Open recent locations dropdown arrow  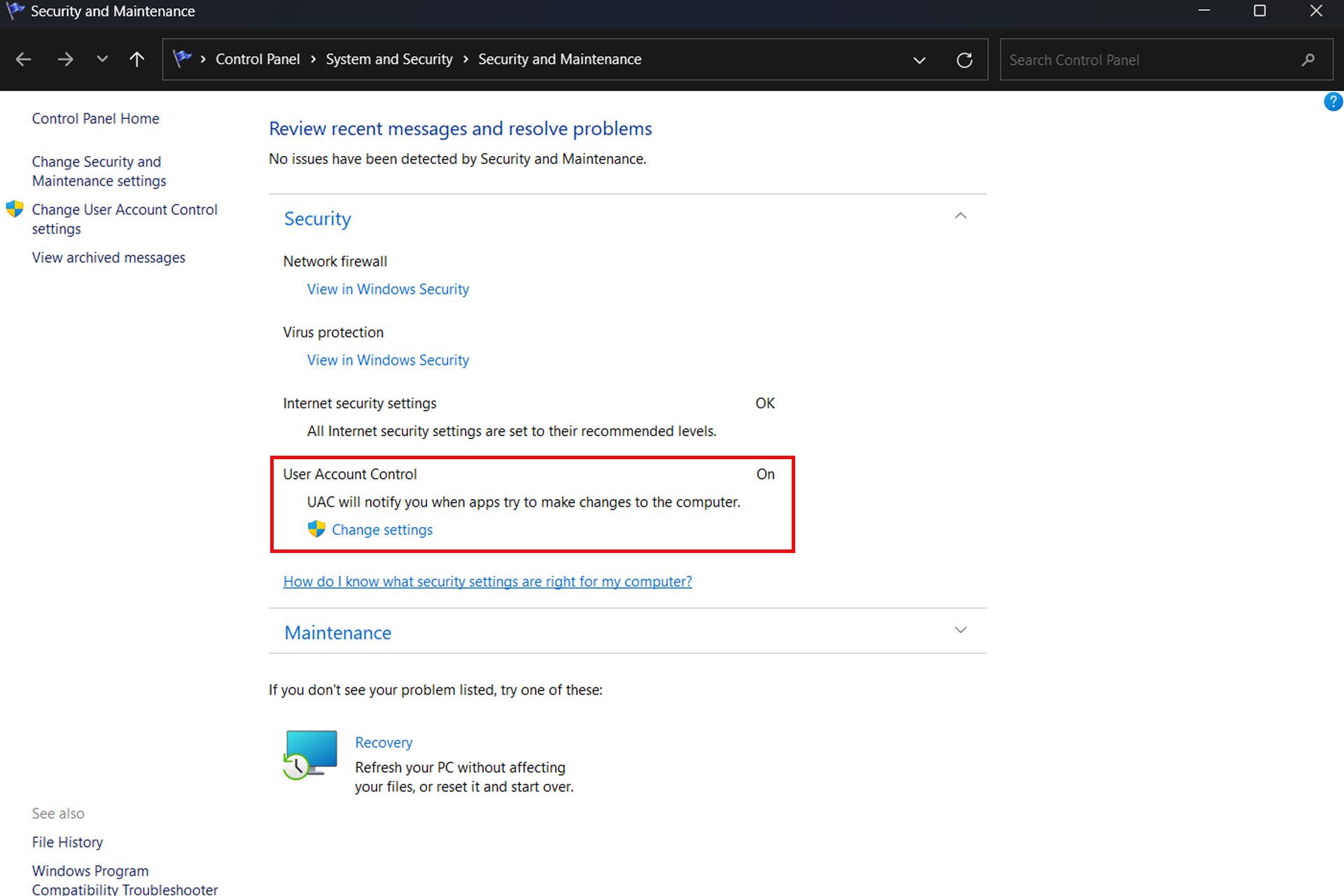102,59
